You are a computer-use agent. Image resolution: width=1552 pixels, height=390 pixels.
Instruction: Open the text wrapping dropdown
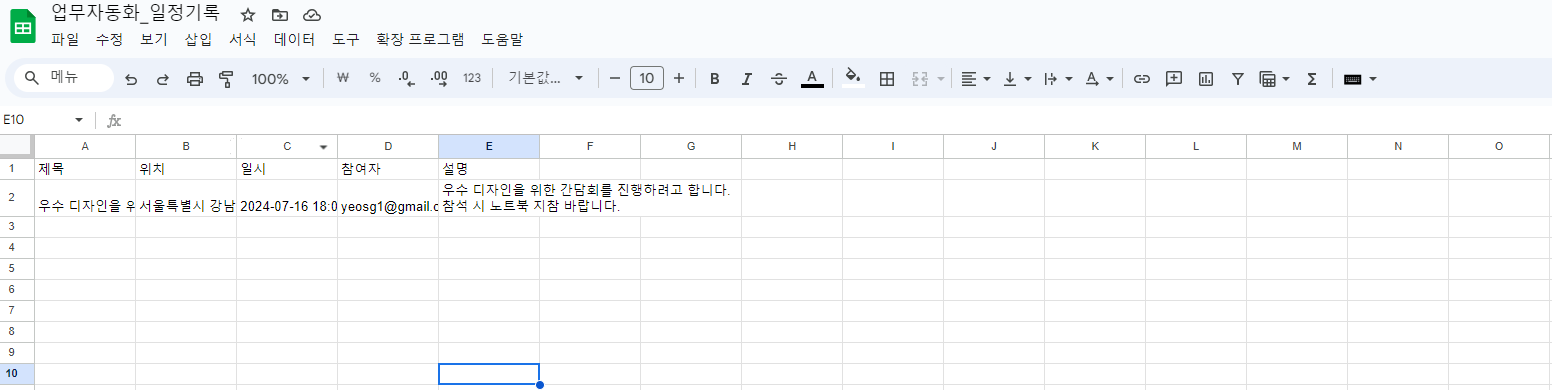pyautogui.click(x=1057, y=78)
